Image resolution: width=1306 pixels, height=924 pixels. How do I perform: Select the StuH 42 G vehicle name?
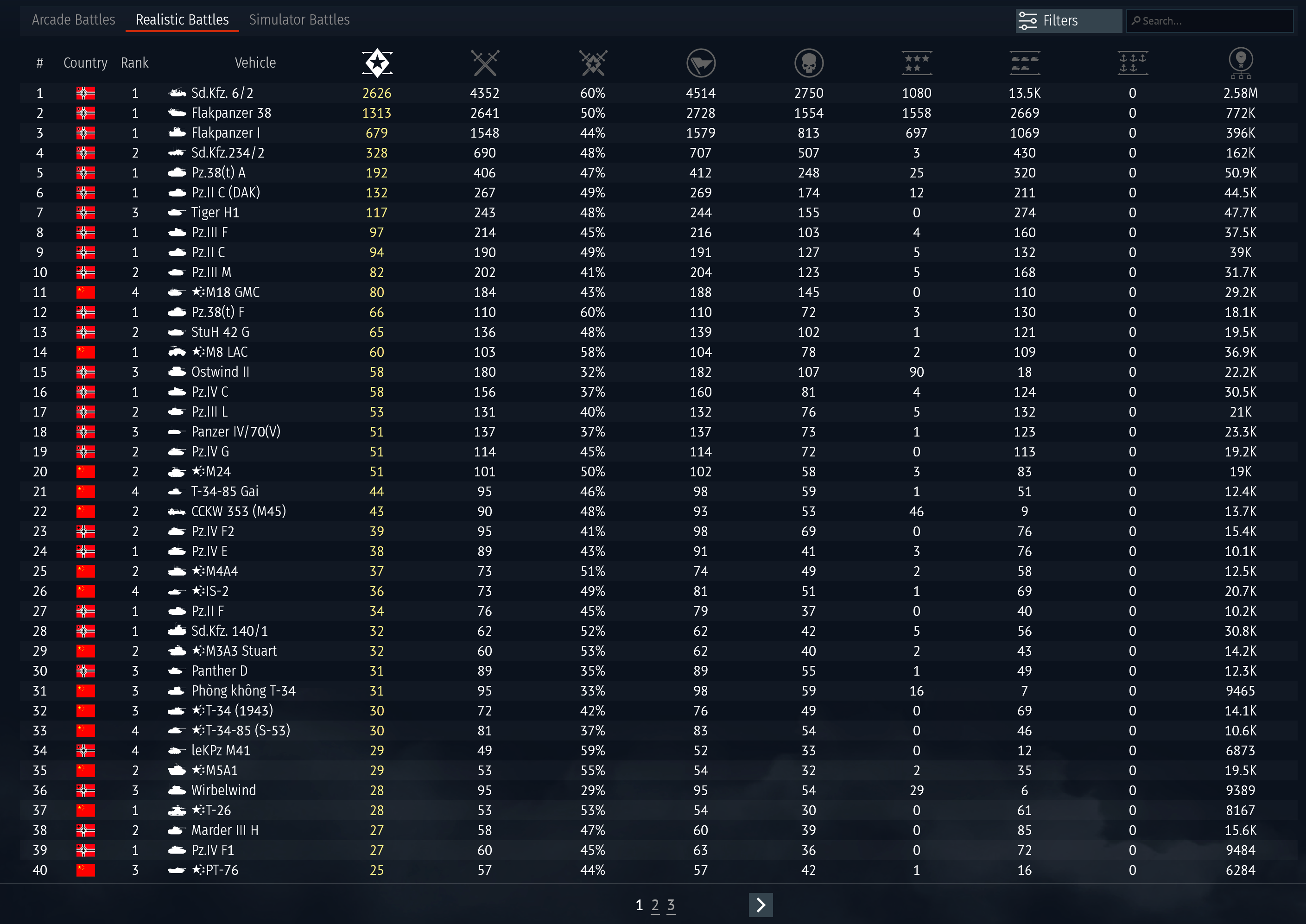click(220, 332)
